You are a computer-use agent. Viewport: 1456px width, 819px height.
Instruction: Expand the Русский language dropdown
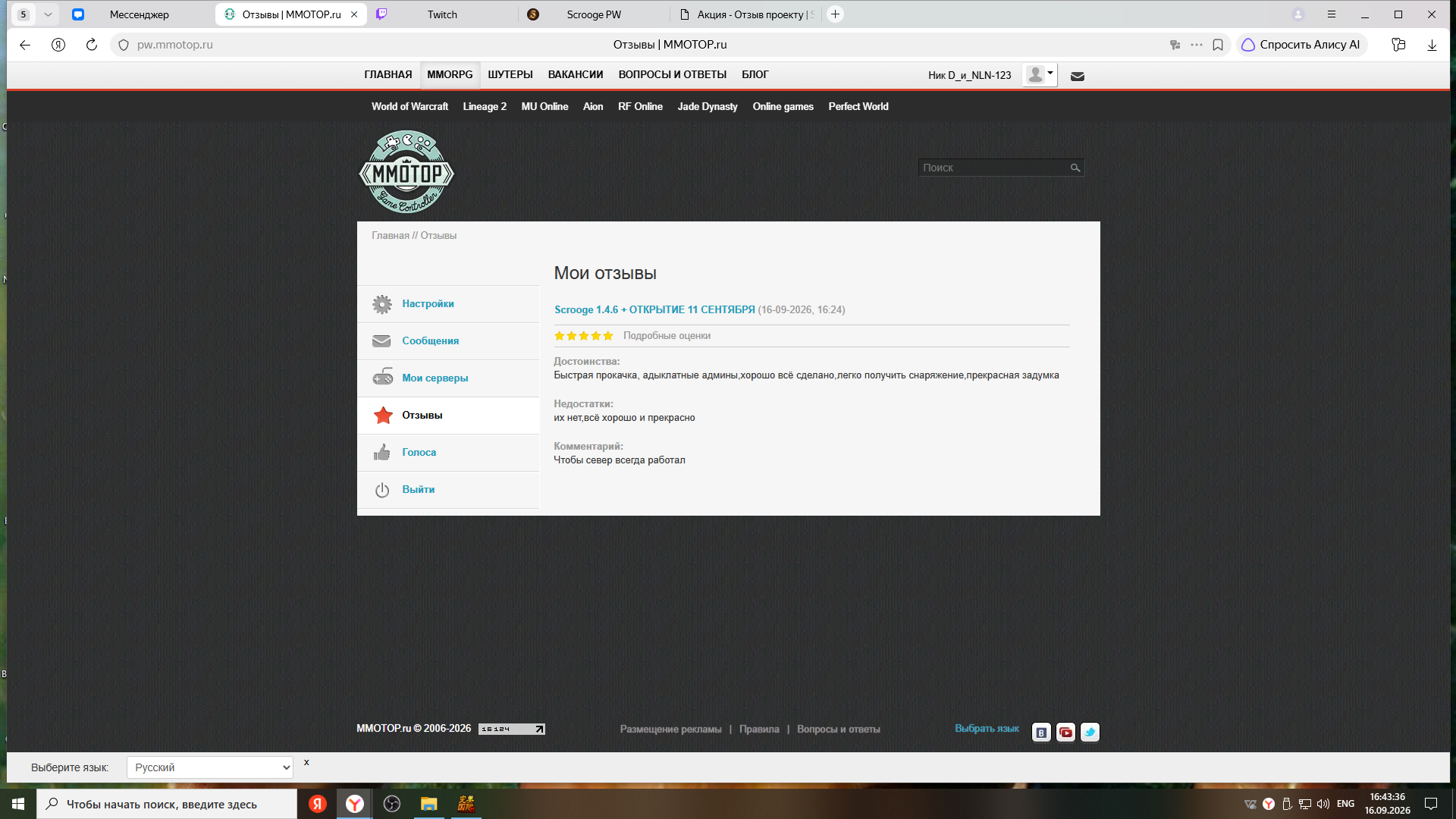tap(210, 767)
